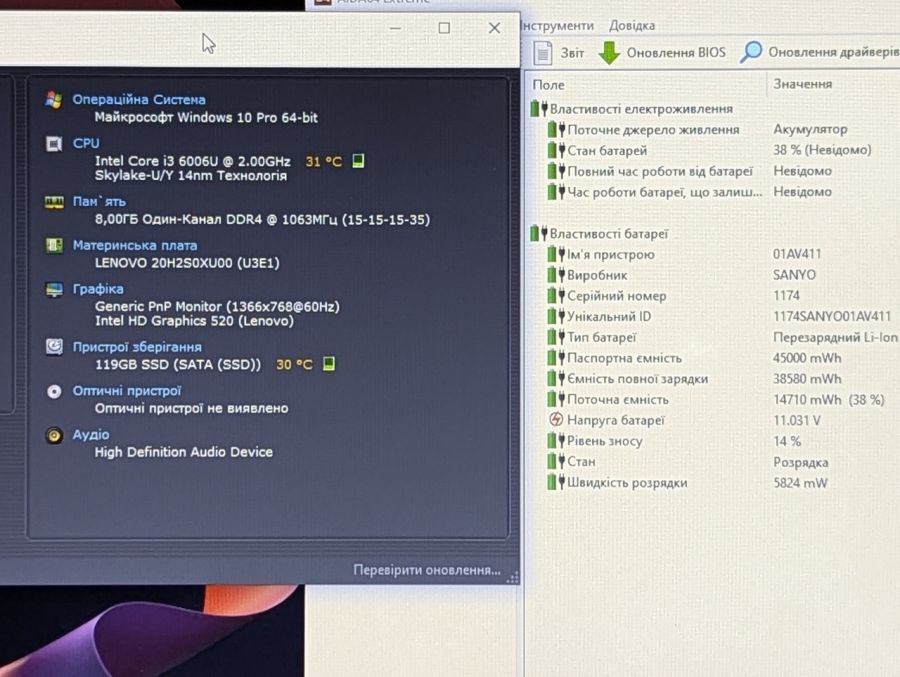Click the green CPU temperature indicator
This screenshot has height=677, width=900.
tap(358, 161)
